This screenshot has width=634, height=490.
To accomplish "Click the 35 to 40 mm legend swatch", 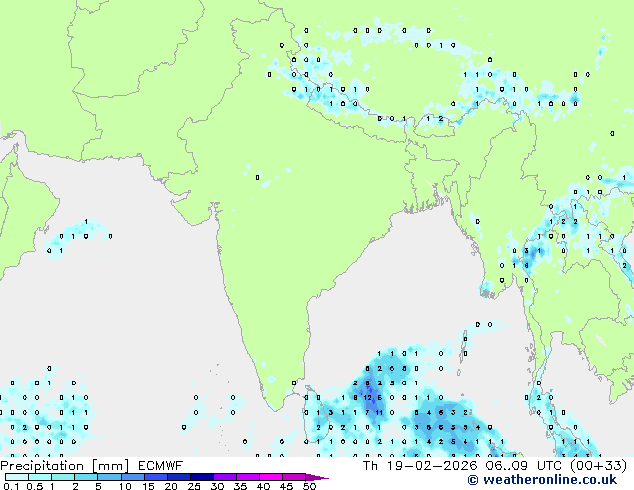I will (247, 477).
